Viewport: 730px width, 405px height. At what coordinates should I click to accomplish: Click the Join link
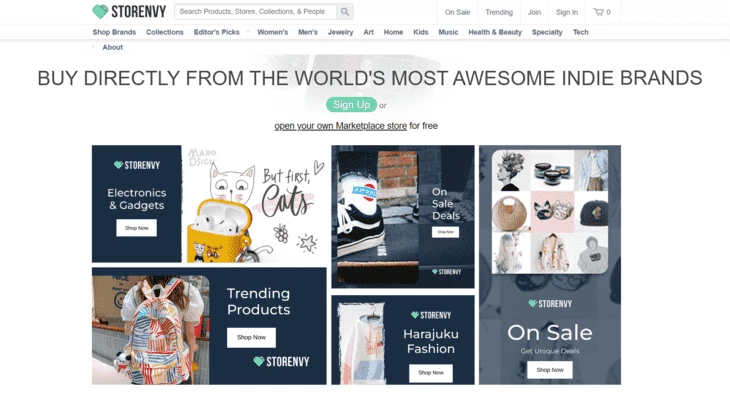pyautogui.click(x=534, y=12)
